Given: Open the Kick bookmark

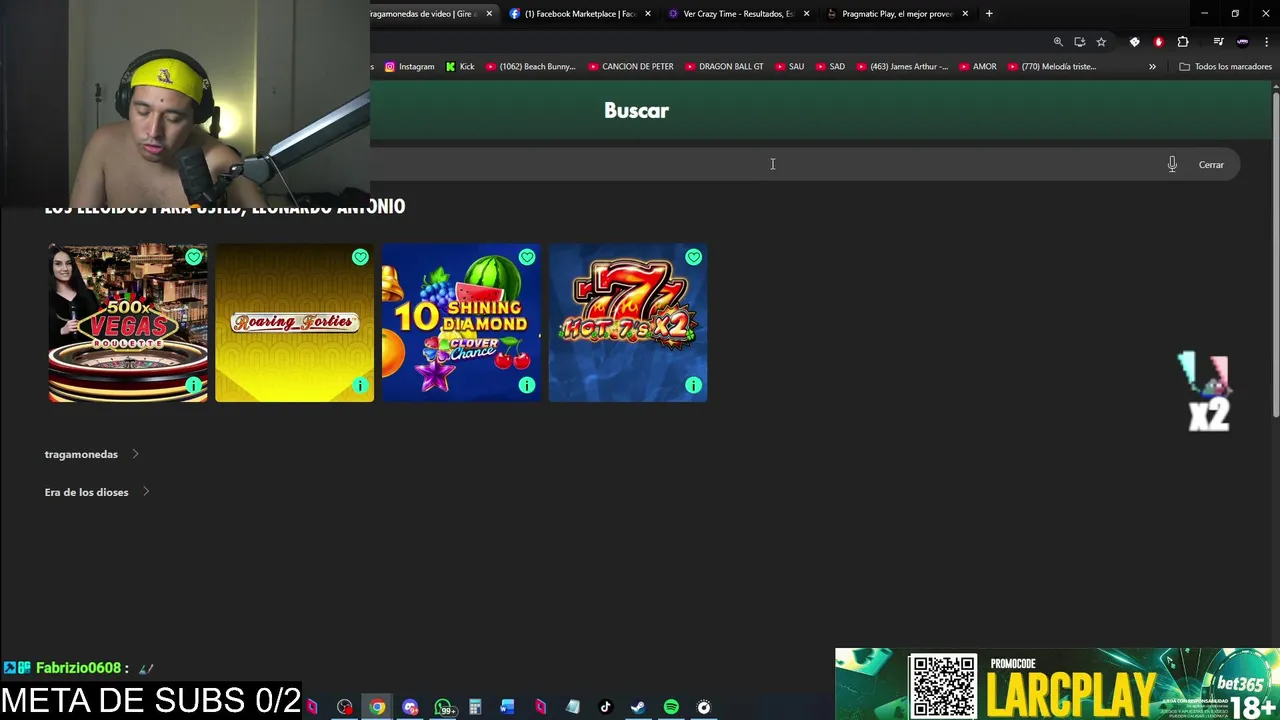Looking at the screenshot, I should click(x=460, y=67).
